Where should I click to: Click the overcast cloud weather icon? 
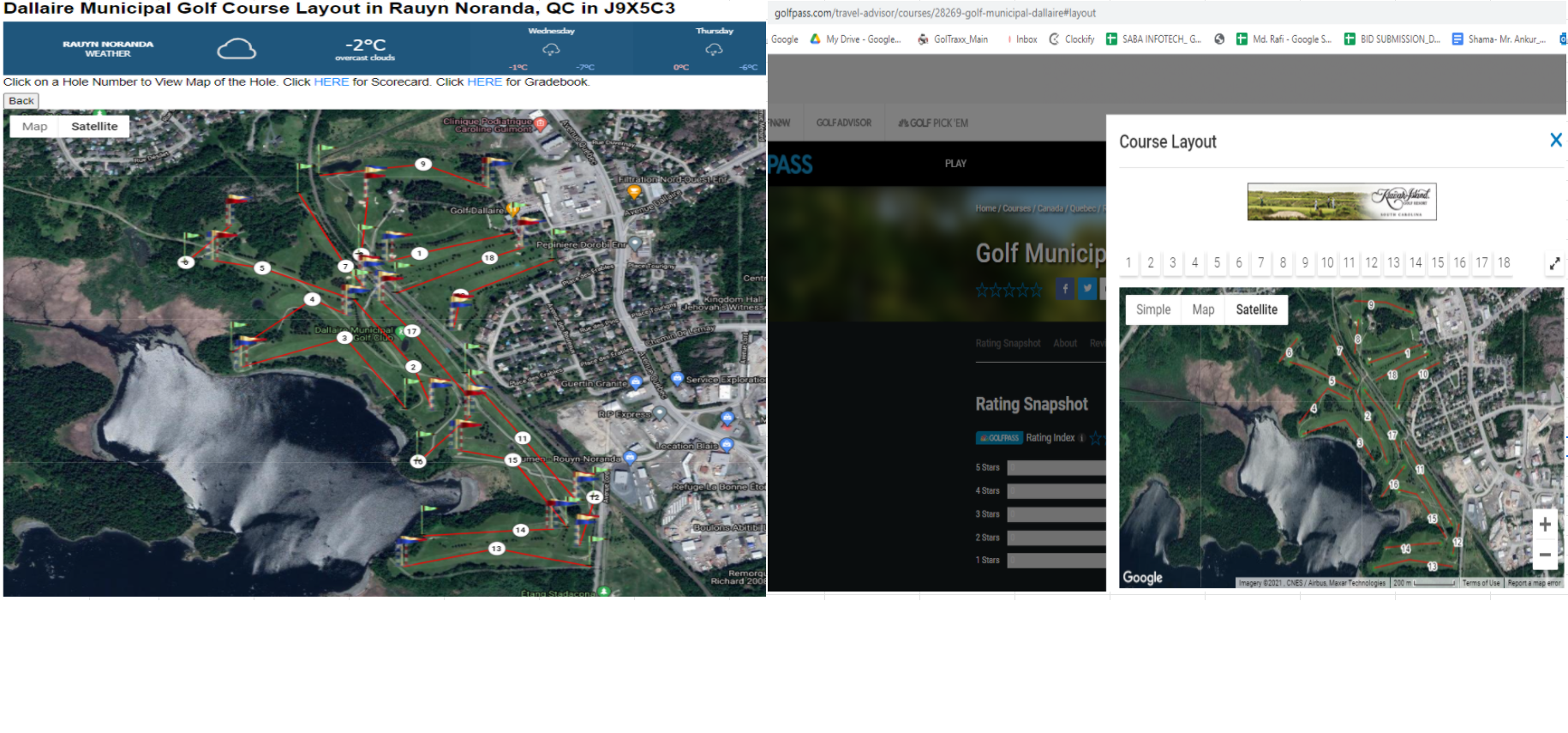point(236,49)
